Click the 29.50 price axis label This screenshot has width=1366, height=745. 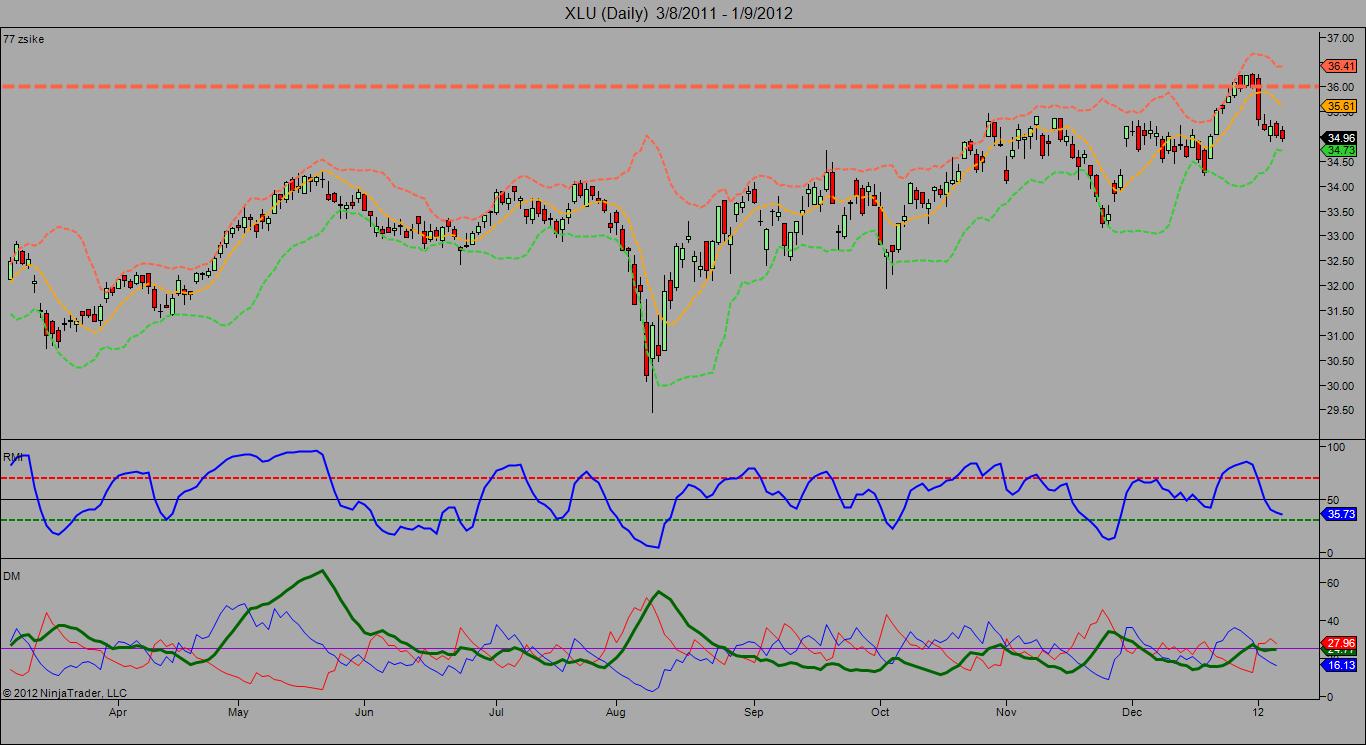point(1340,411)
